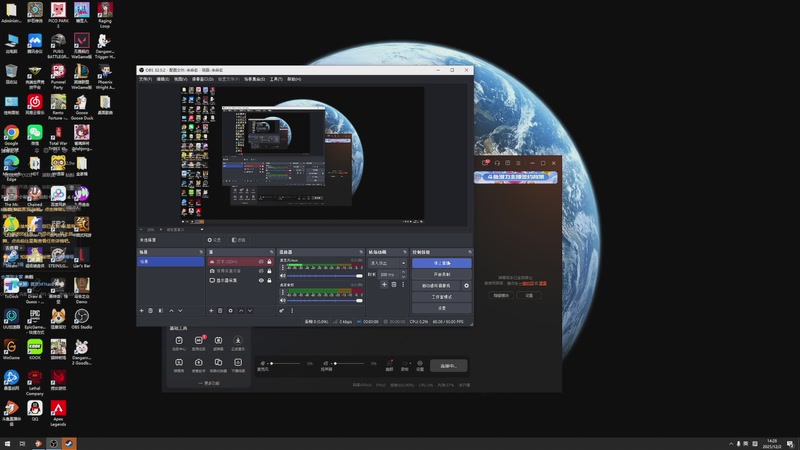The height and width of the screenshot is (450, 800).
Task: Open Docks menu in OBS
Action: coord(203,79)
